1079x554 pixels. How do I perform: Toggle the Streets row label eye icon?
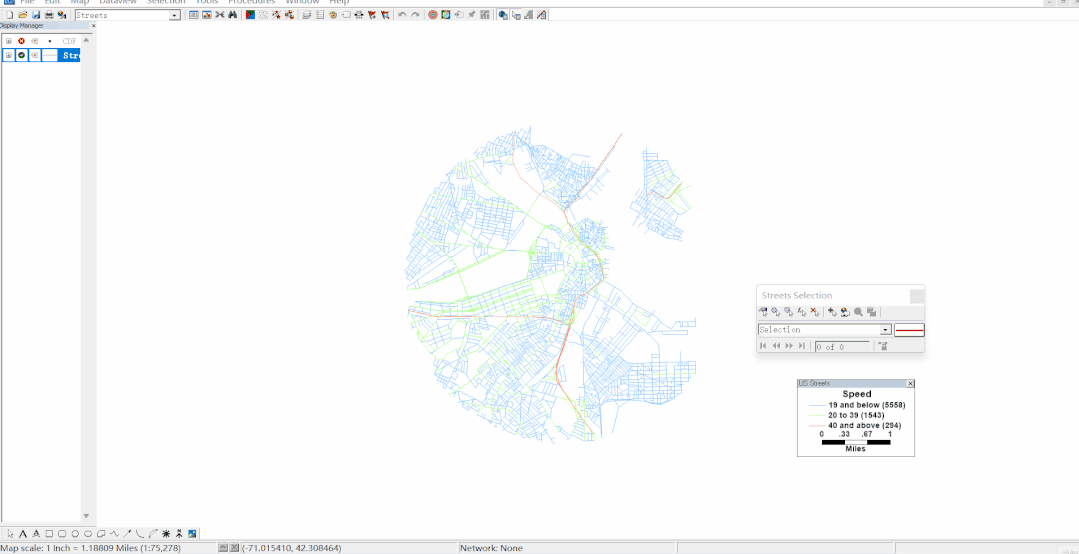34,56
